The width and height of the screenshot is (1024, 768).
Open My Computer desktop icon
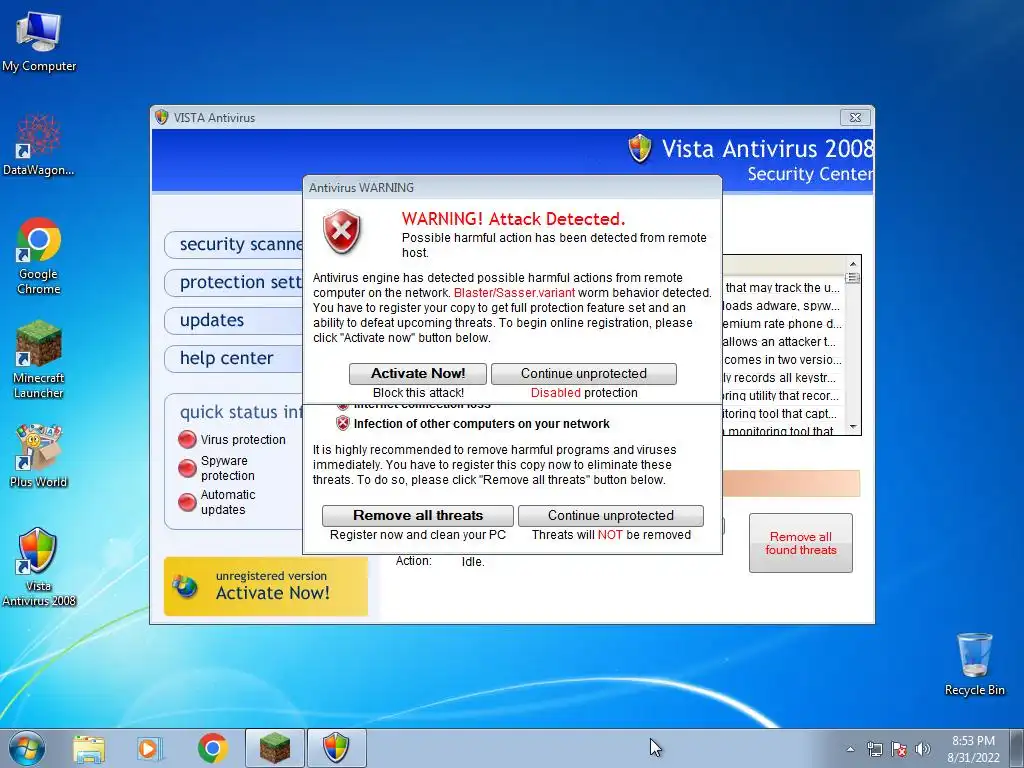pyautogui.click(x=39, y=40)
